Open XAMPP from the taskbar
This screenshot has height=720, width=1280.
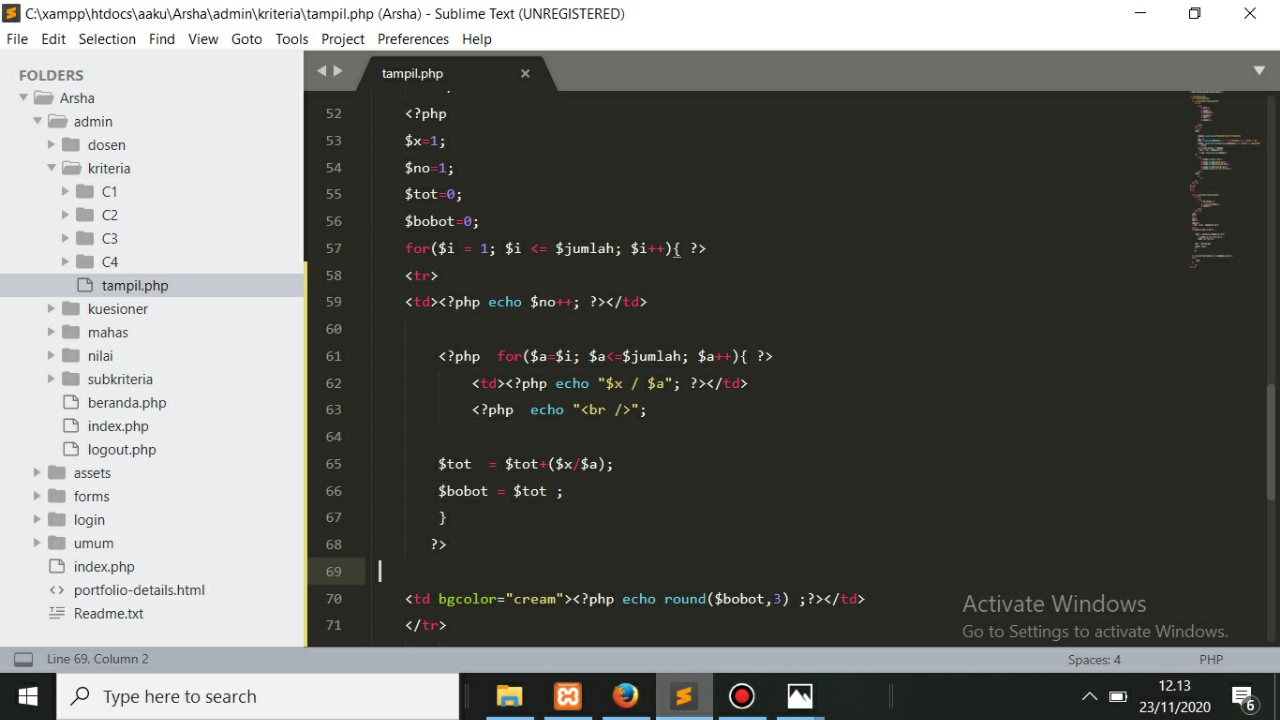tap(567, 696)
